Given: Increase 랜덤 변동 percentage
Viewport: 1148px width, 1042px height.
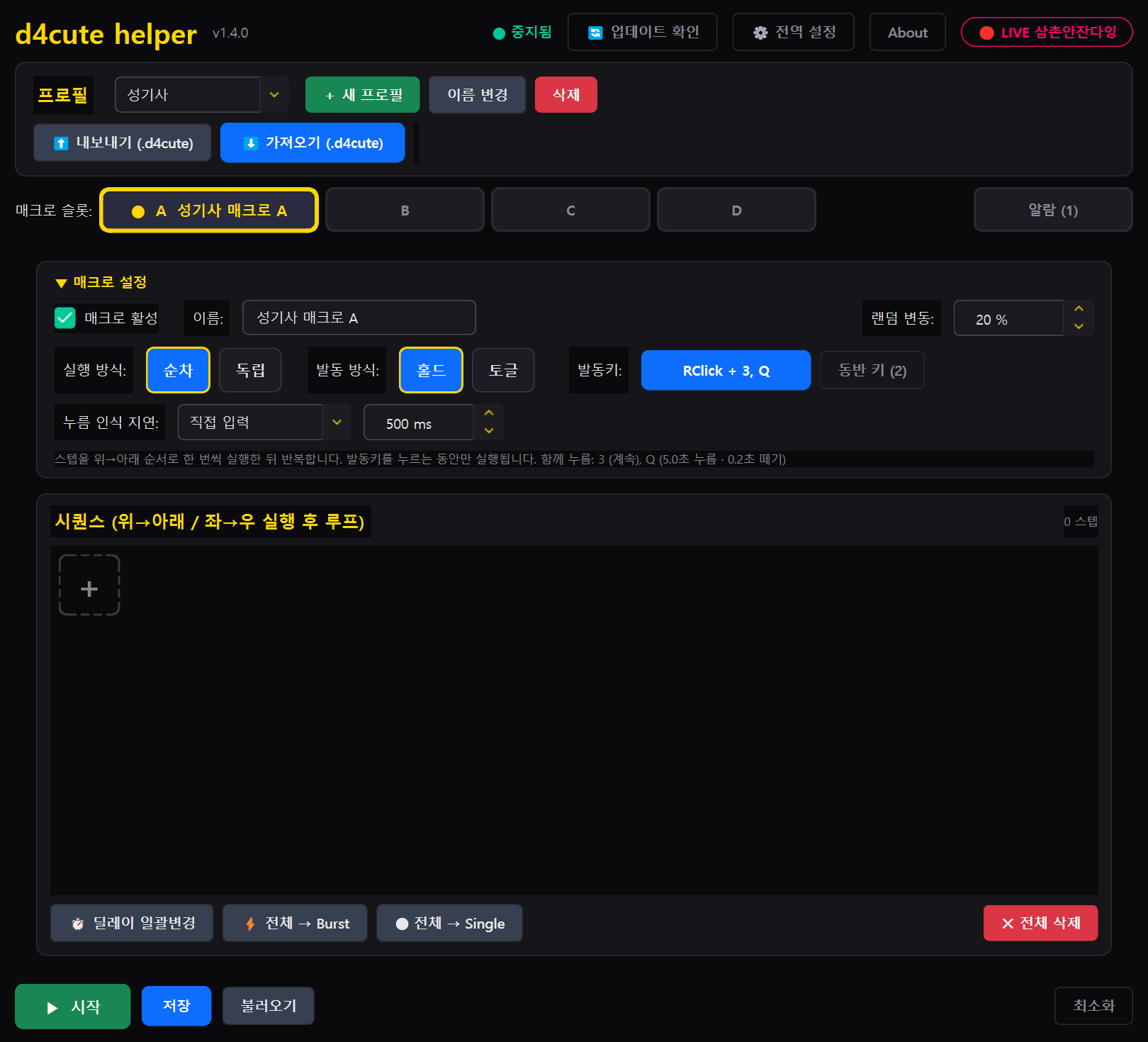Looking at the screenshot, I should [1079, 309].
